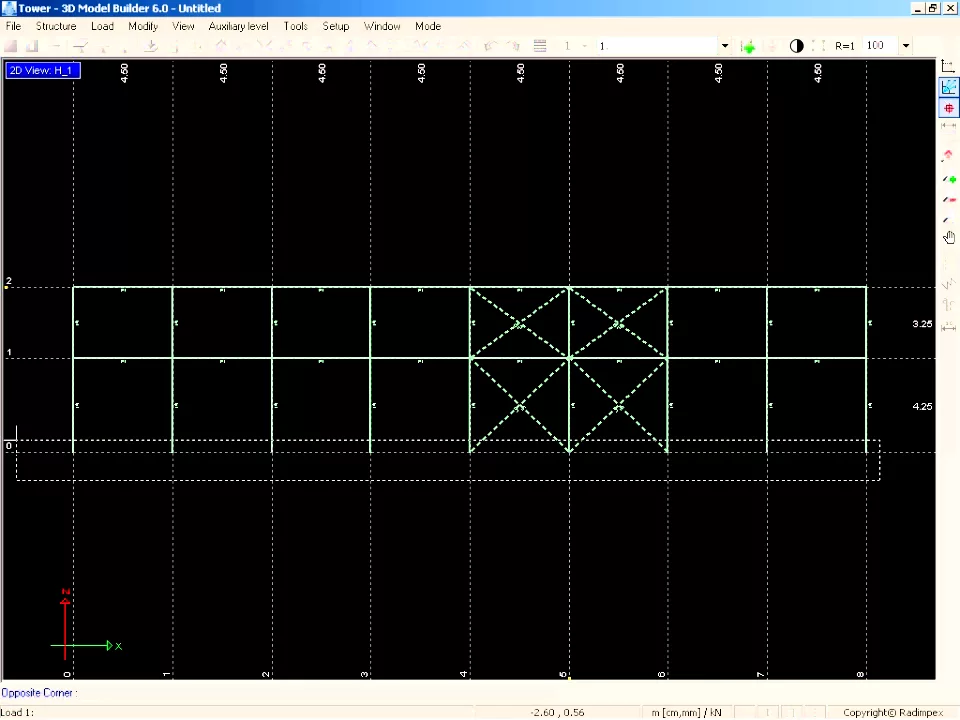
Task: Click the faded new document icon in toolbar
Action: (10, 46)
